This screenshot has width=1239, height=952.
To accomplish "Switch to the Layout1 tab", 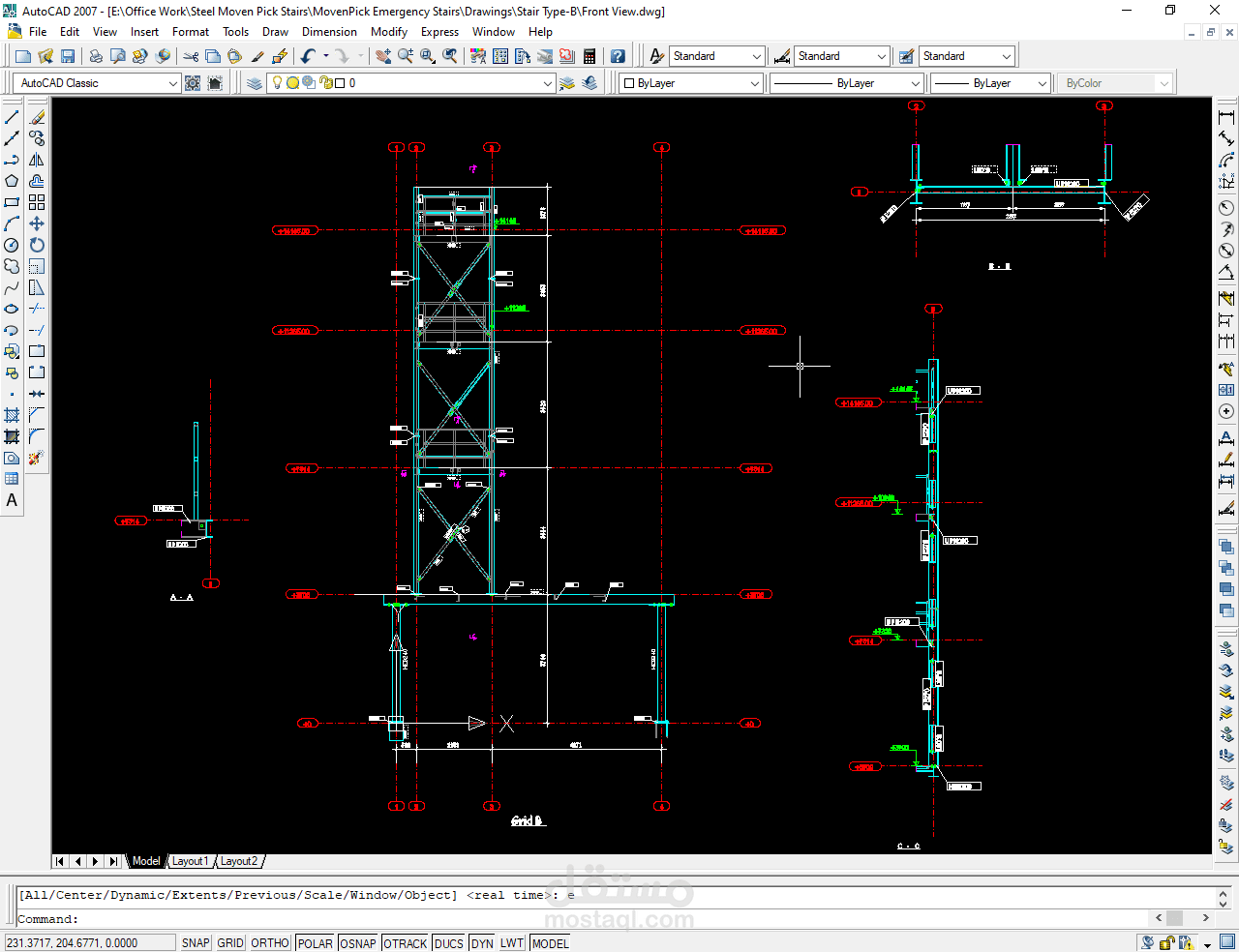I will [190, 861].
